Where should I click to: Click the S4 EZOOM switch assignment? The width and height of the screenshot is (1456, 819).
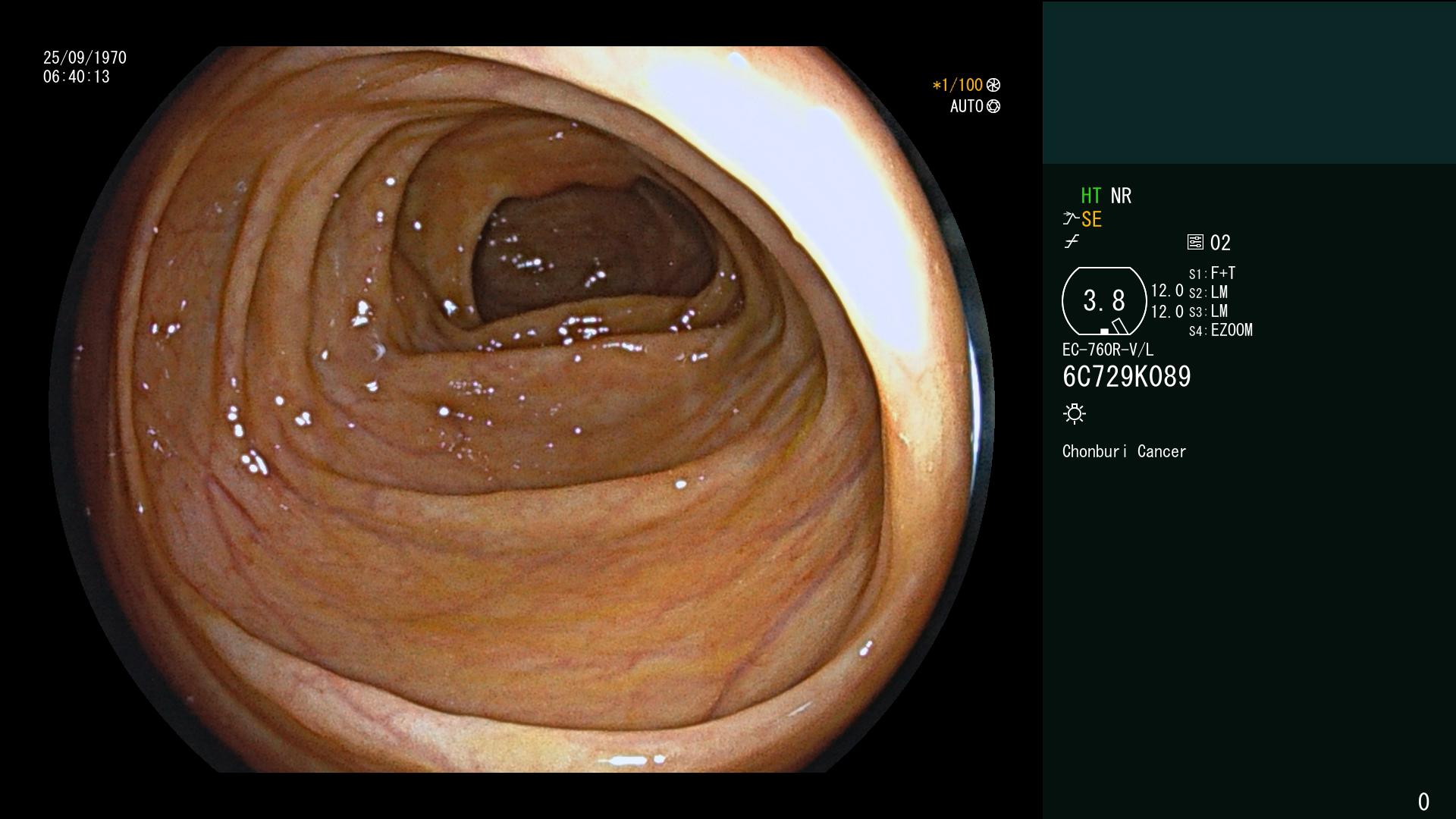click(1220, 330)
